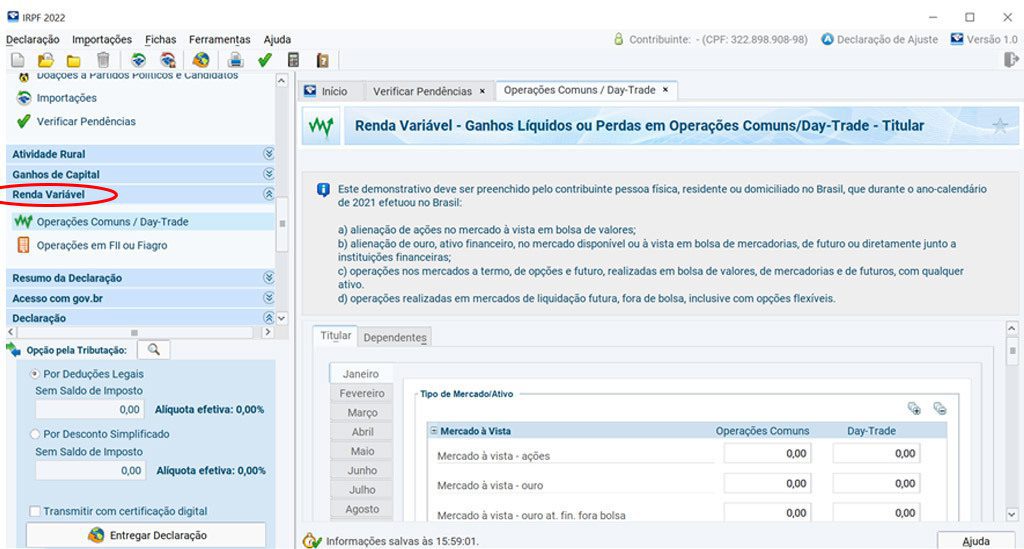Select the Titular tab
1024x549 pixels.
click(336, 336)
